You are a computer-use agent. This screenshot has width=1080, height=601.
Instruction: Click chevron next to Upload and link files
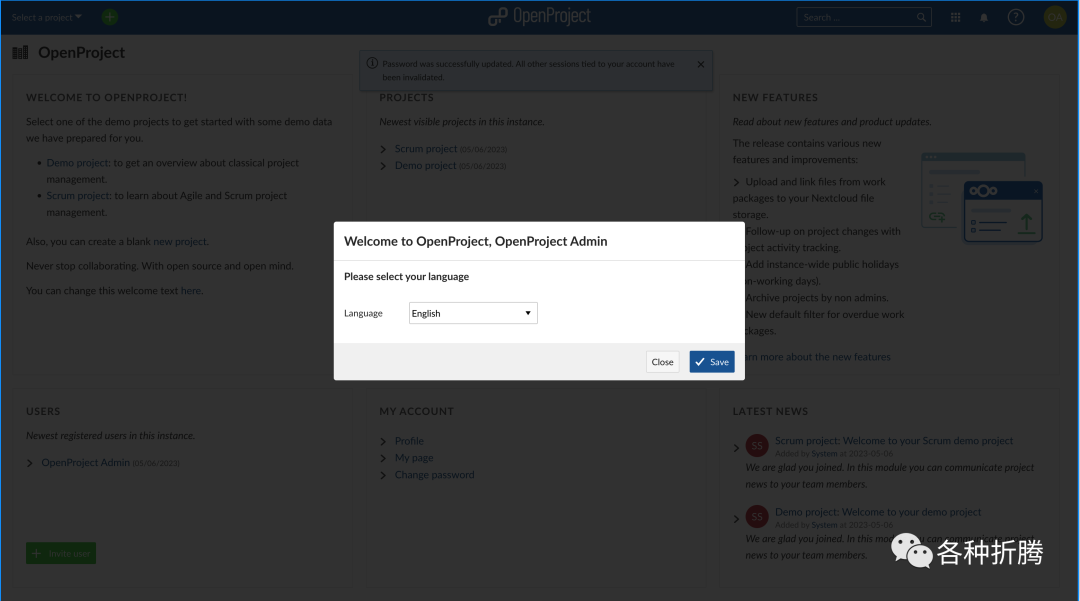tap(736, 182)
